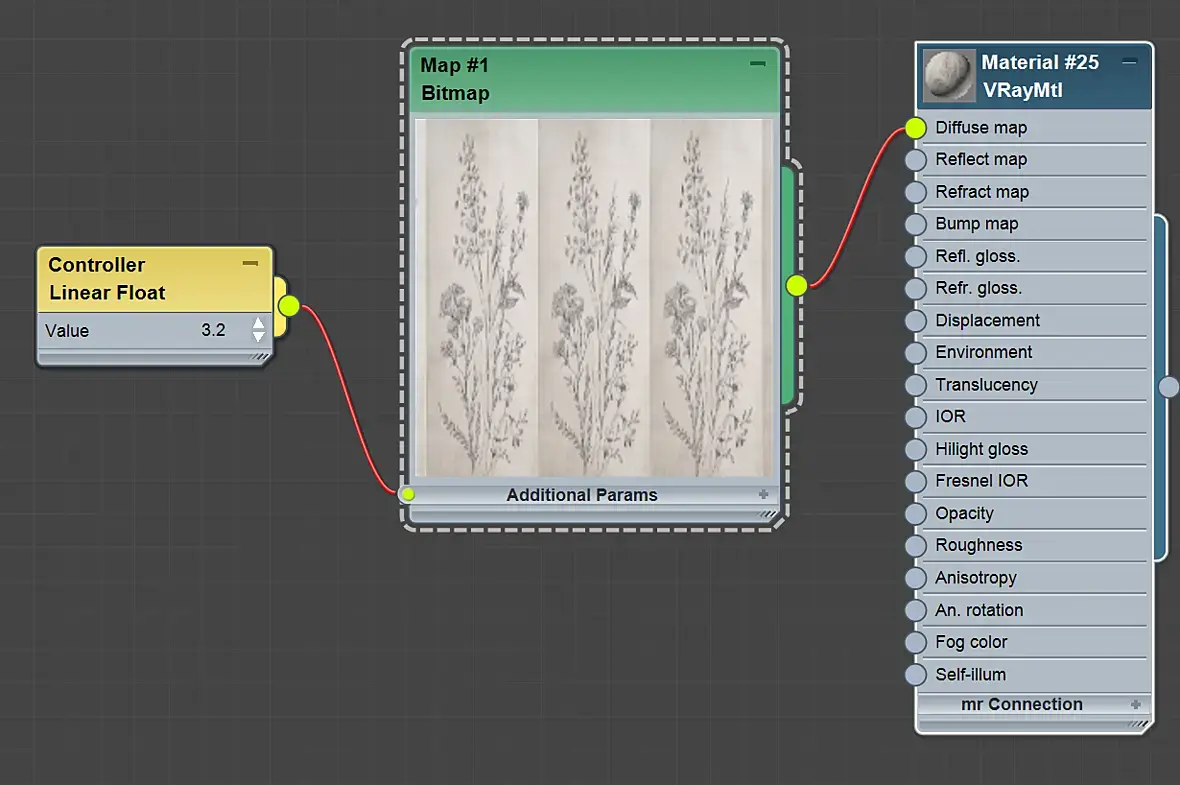
Task: Click the Fog color input socket
Action: (x=915, y=643)
